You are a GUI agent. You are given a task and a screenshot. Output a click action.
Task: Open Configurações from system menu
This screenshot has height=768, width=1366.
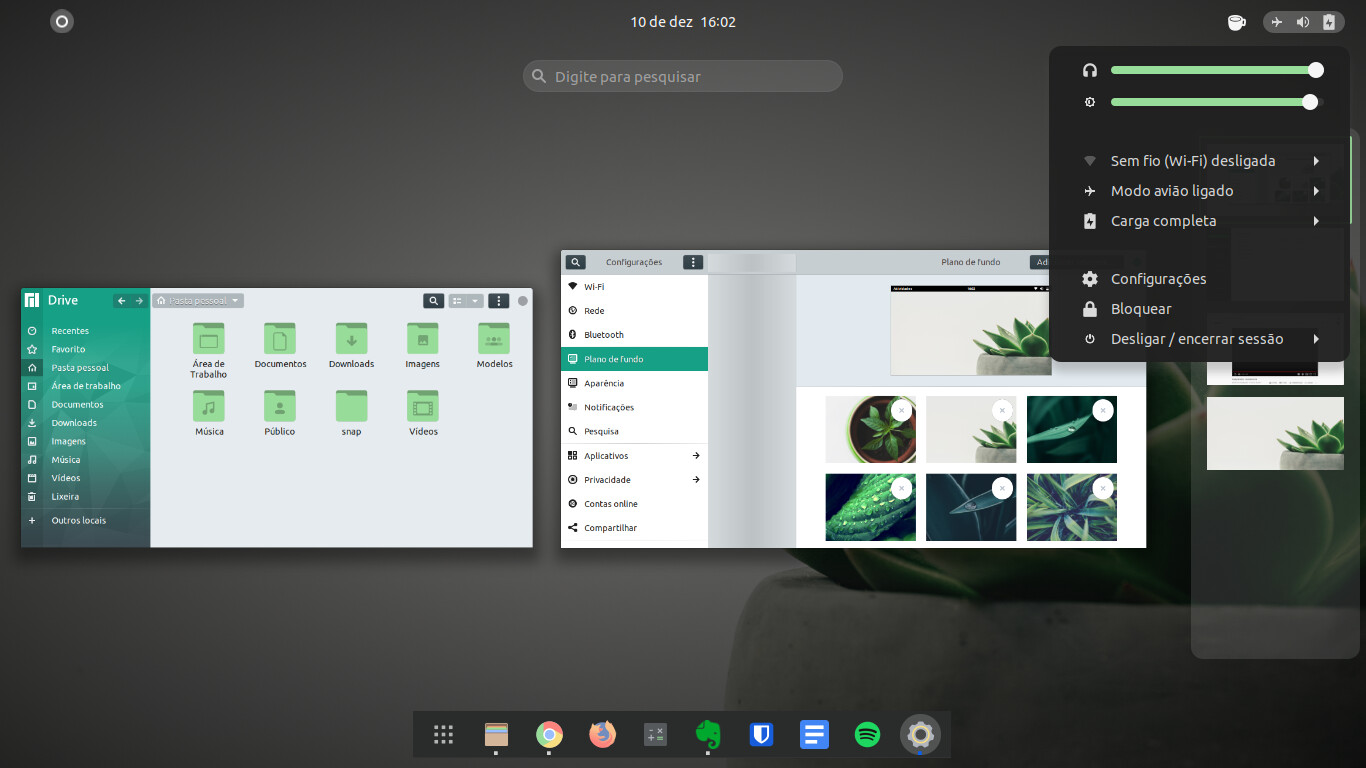(x=1158, y=279)
